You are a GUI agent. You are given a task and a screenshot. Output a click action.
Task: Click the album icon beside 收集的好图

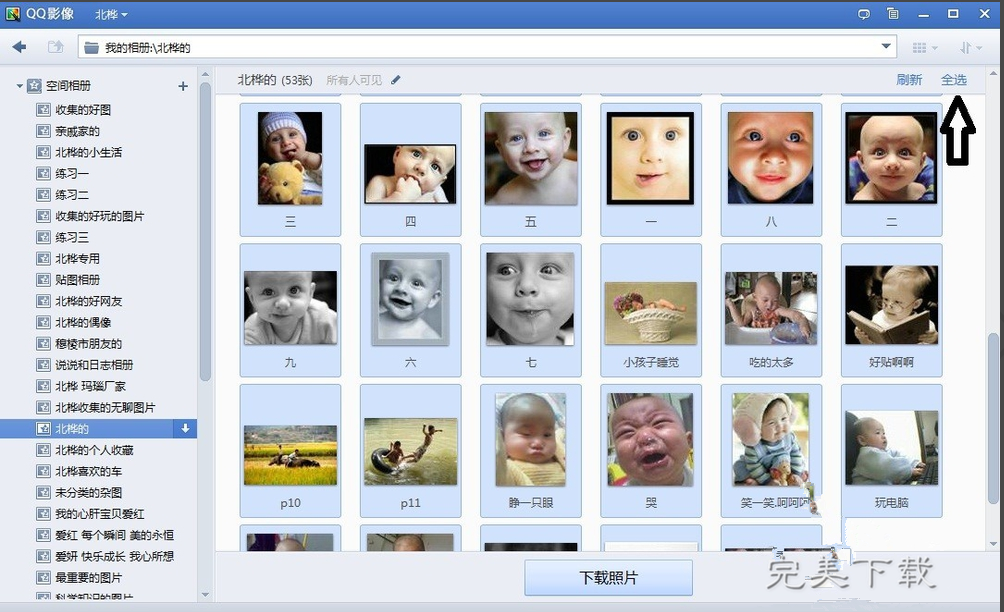pos(43,110)
